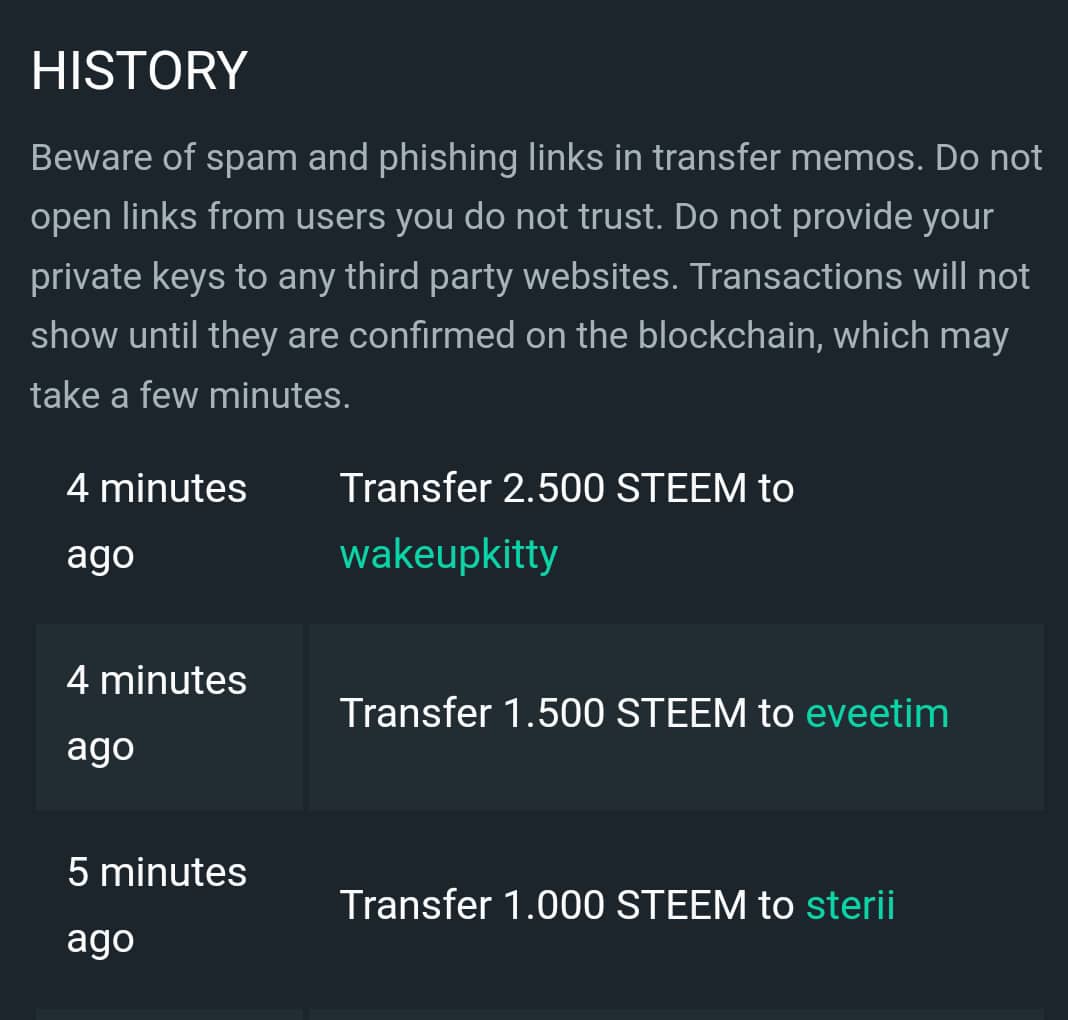Click the 5 minutes ago timestamp

click(156, 905)
